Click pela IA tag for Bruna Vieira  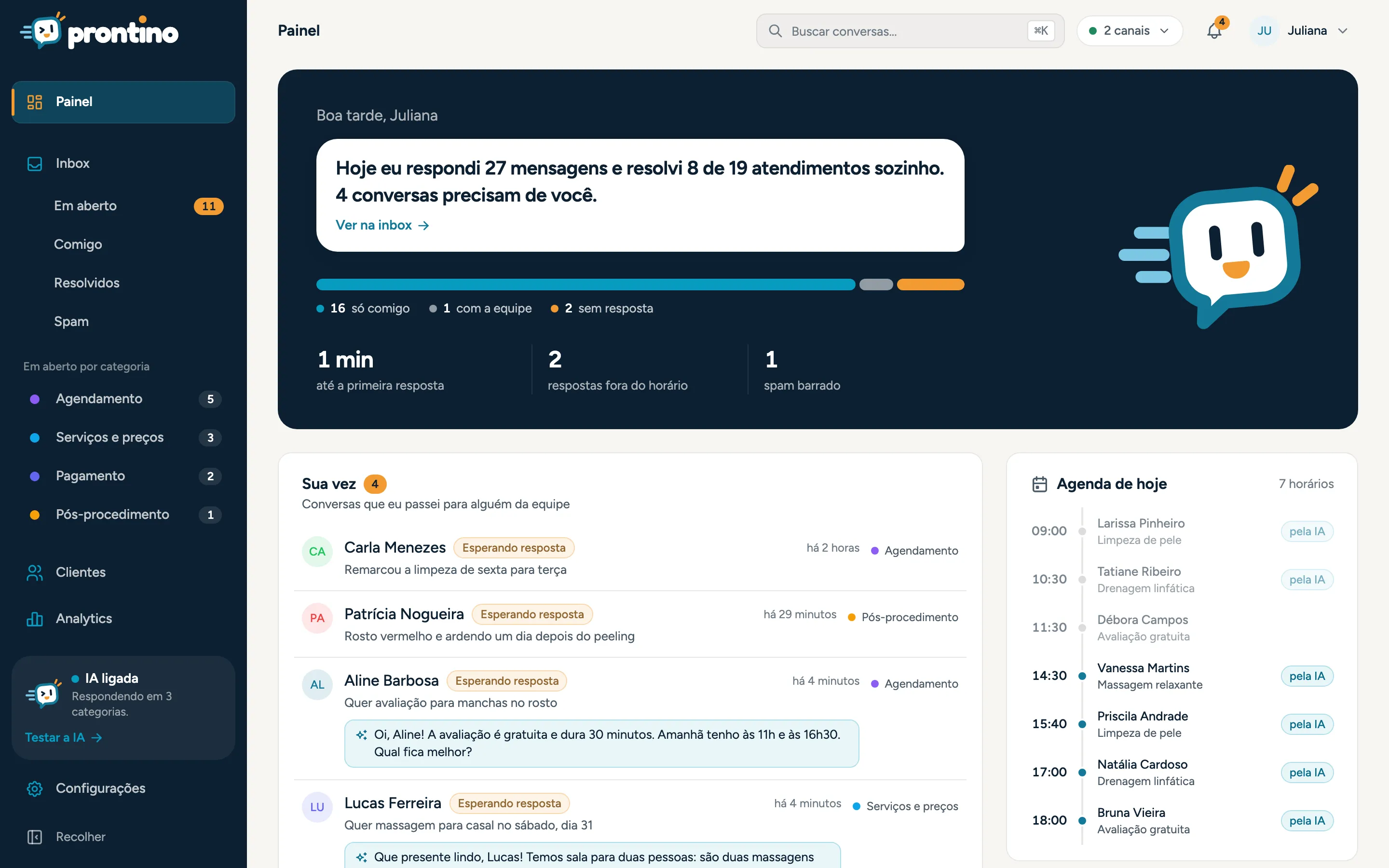coord(1307,821)
